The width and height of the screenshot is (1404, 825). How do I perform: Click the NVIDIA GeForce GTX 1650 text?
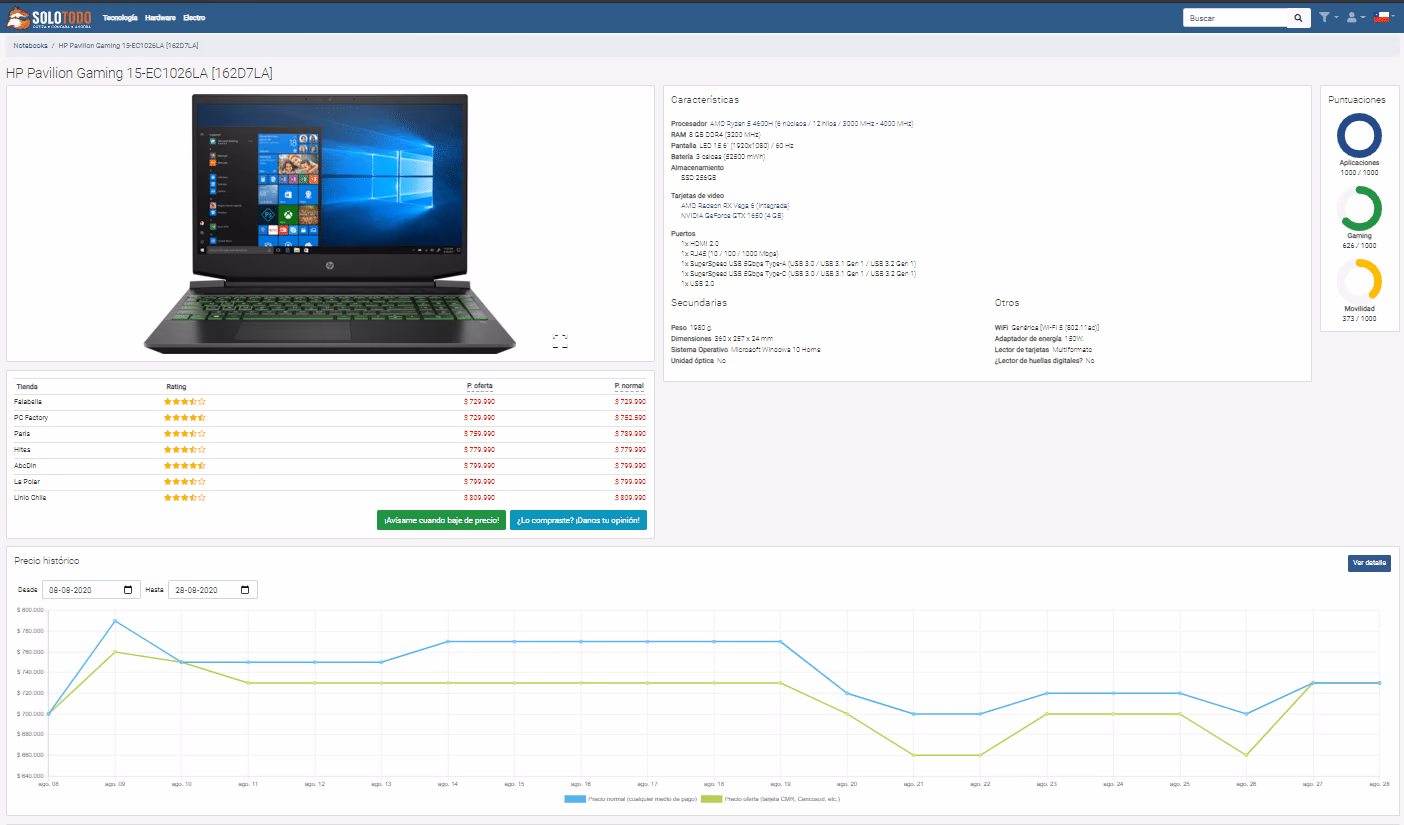(732, 215)
